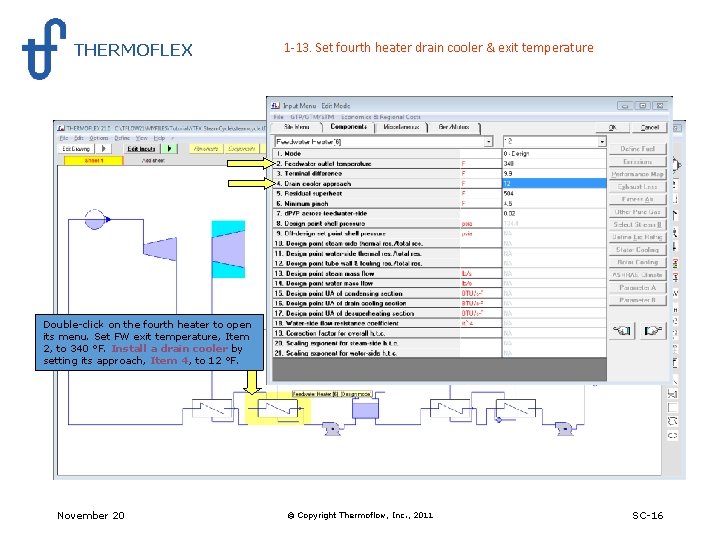The width and height of the screenshot is (720, 540).
Task: Click the Add sheet tab
Action: point(153,160)
